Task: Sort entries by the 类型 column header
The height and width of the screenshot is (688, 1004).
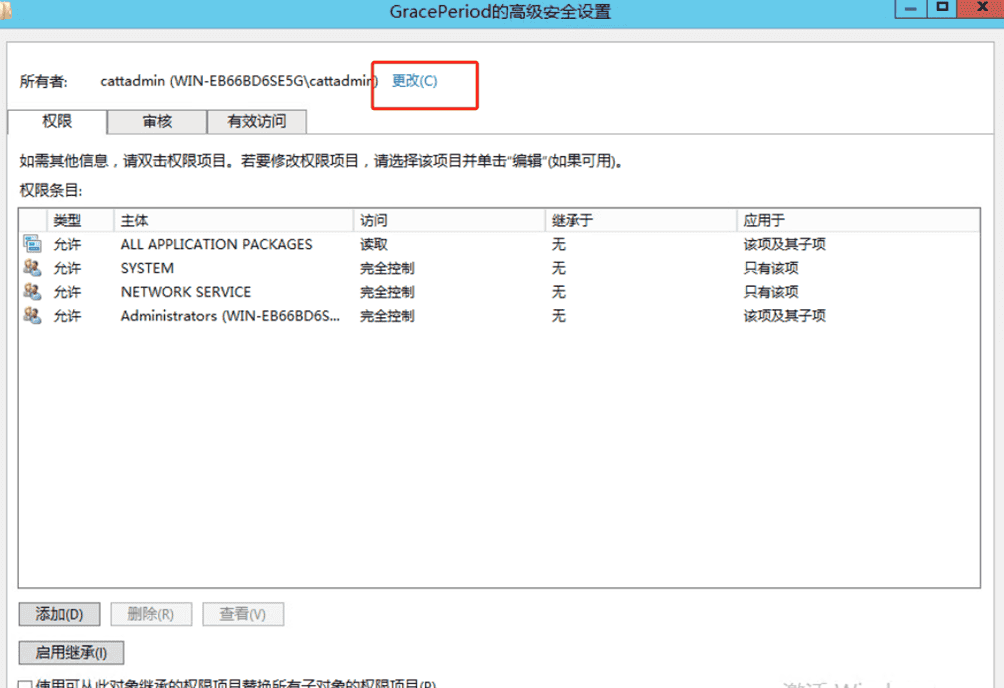Action: click(67, 220)
